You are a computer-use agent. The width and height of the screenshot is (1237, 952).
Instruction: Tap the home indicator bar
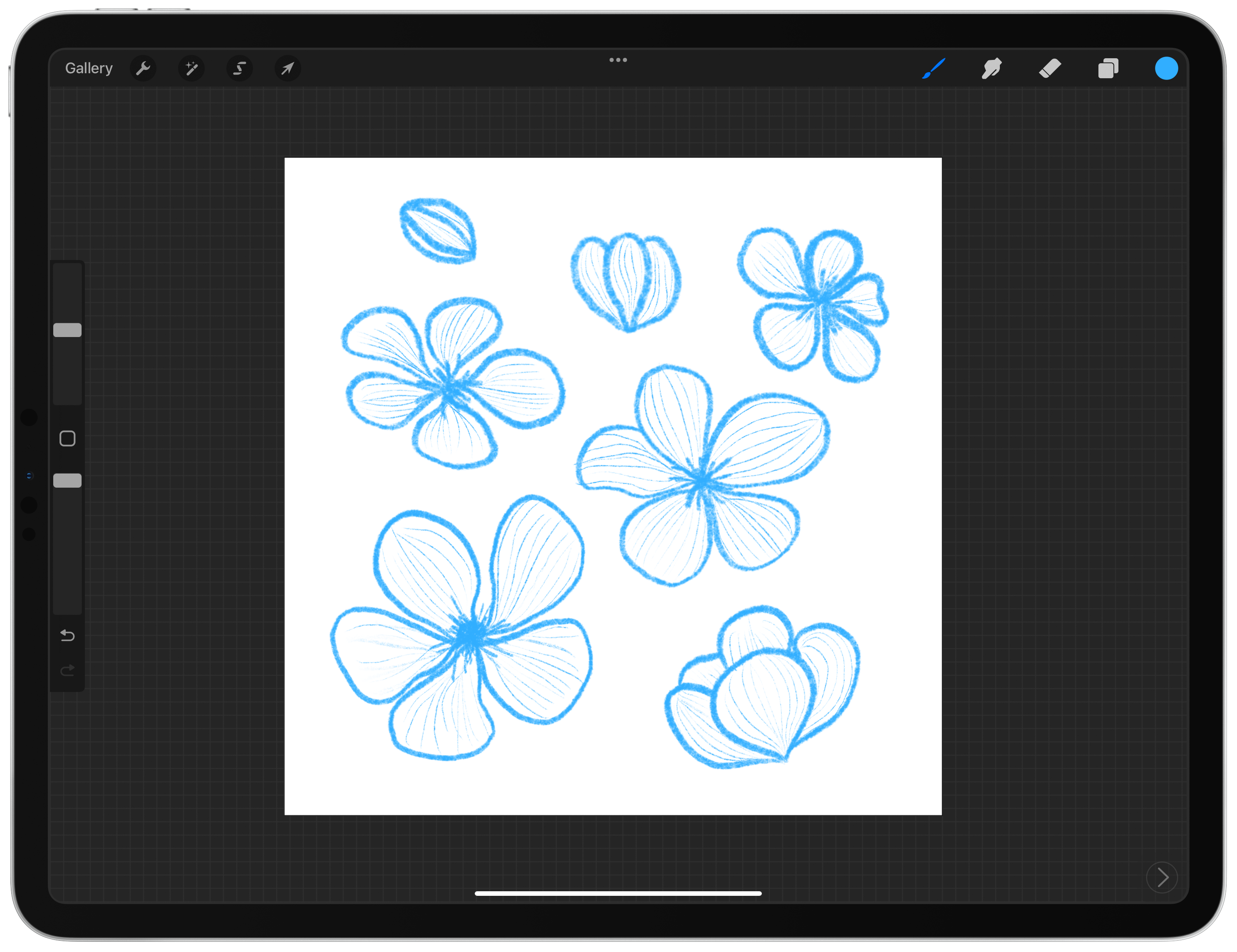(618, 893)
